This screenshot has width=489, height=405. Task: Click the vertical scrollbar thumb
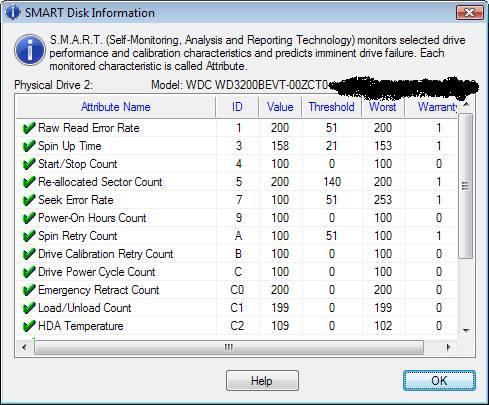466,186
